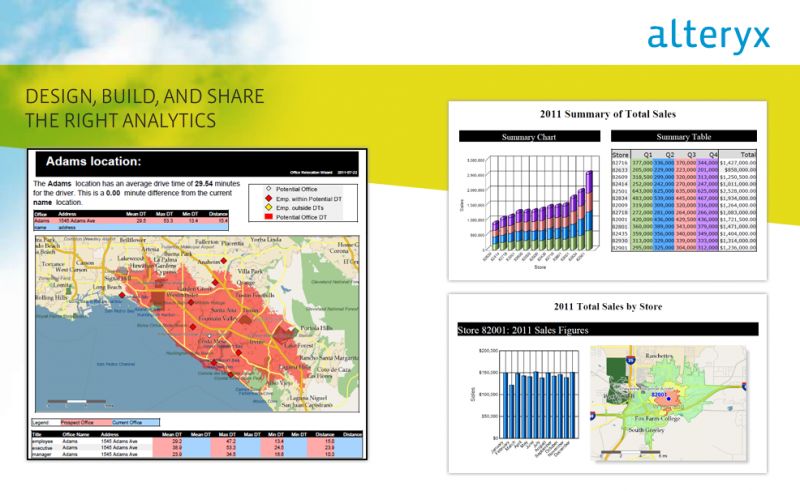This screenshot has height=491, width=800.
Task: Click the red diamond 'Emp. within Potential DT' icon
Action: [x=268, y=198]
